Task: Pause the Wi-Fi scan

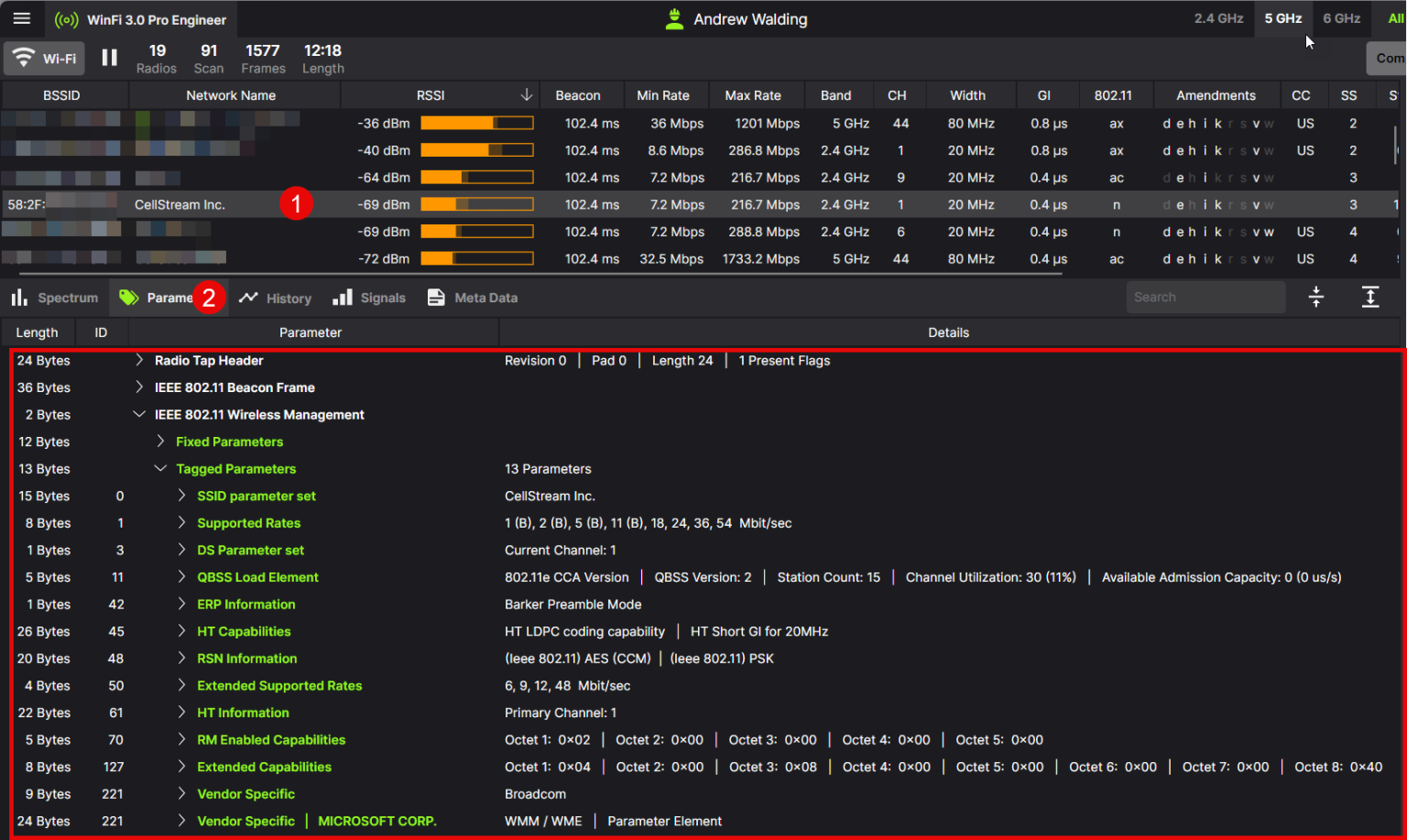Action: tap(109, 58)
